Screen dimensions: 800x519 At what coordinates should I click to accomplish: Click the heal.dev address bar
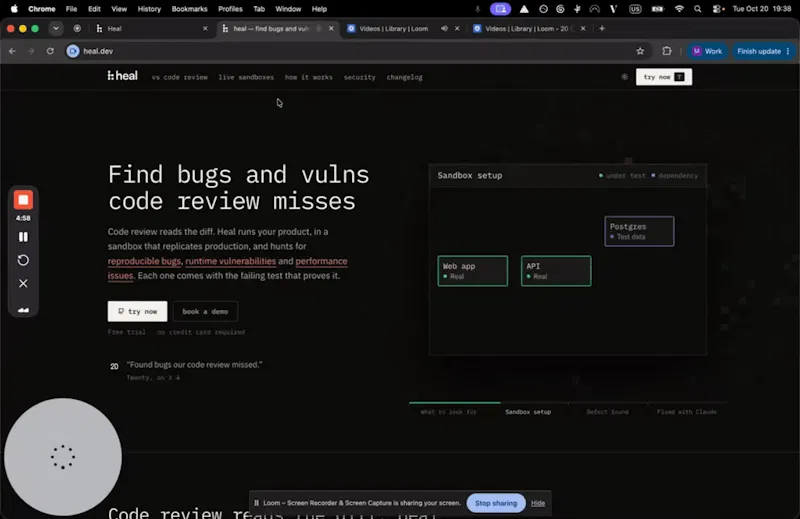[357, 51]
